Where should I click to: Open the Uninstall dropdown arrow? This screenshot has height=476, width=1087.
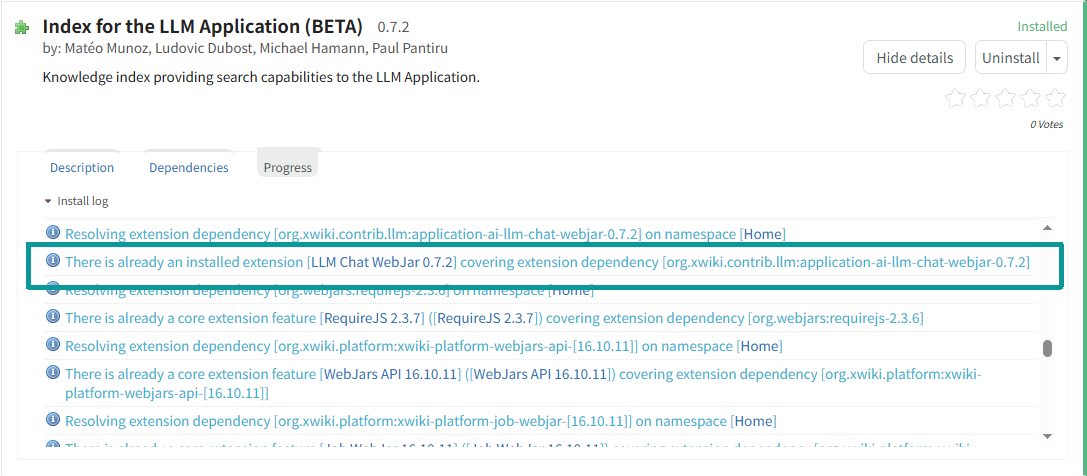coord(1057,58)
